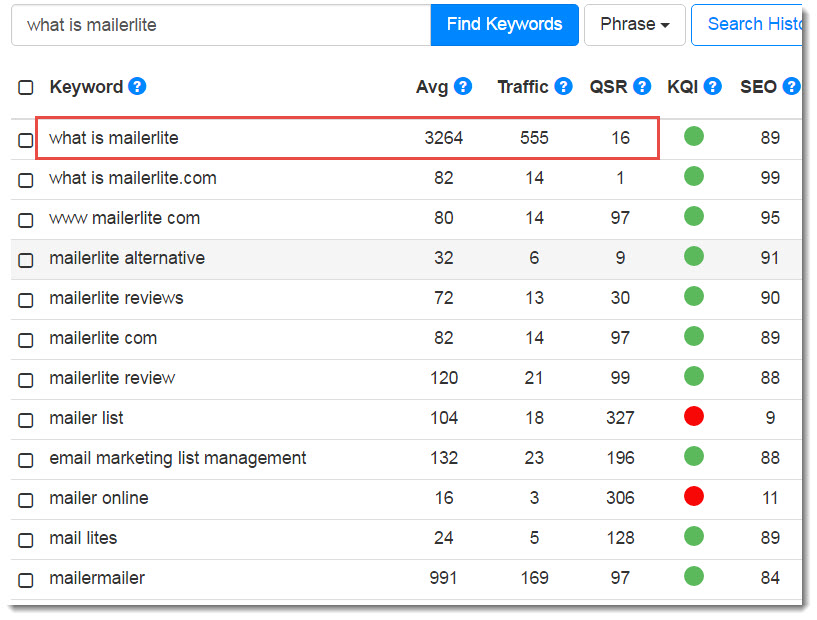Select the keyword 'mailerlite alternative'
This screenshot has height=620, width=817.
[x=127, y=258]
